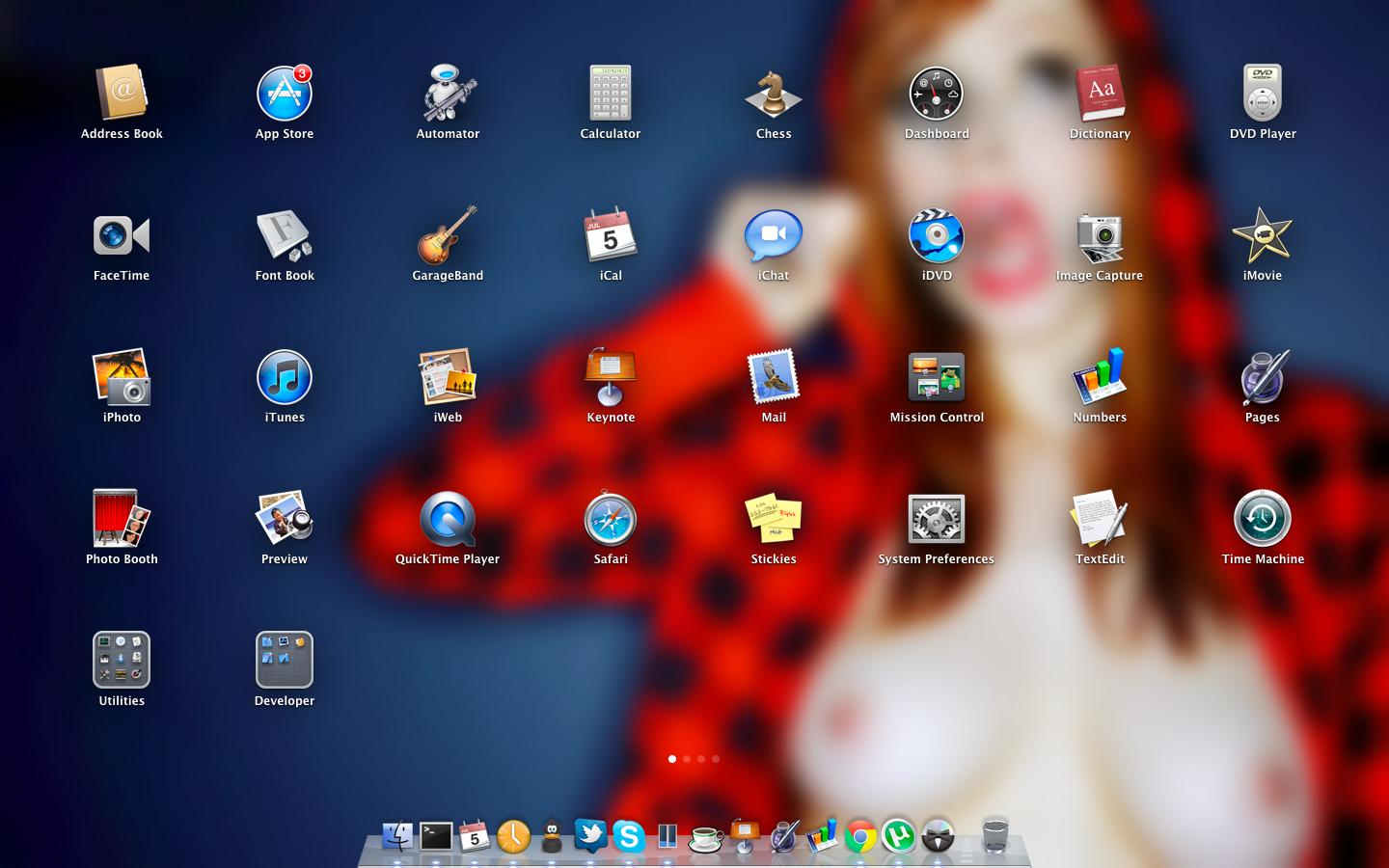Open Safari browser
Image resolution: width=1389 pixels, height=868 pixels.
pos(611,519)
